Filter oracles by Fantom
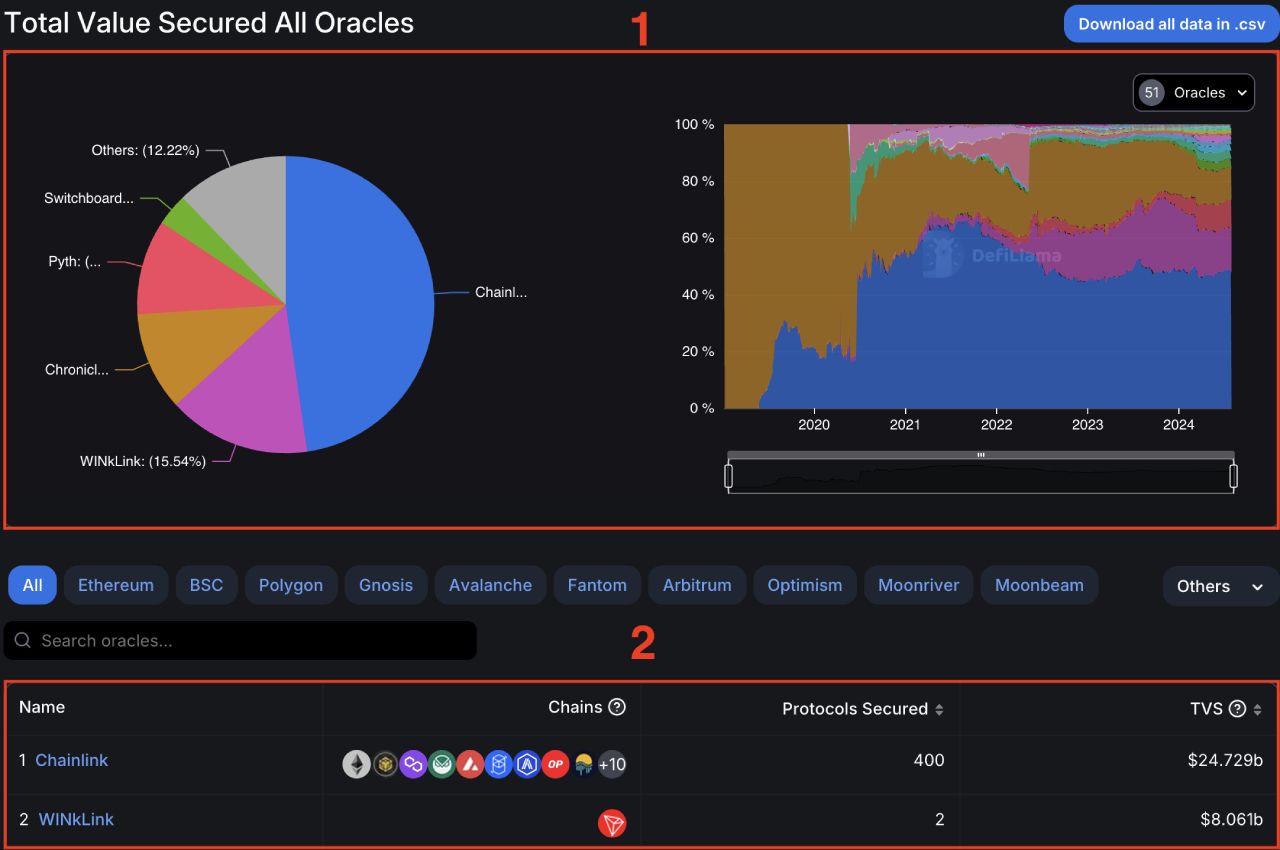1280x850 pixels. pyautogui.click(x=597, y=585)
